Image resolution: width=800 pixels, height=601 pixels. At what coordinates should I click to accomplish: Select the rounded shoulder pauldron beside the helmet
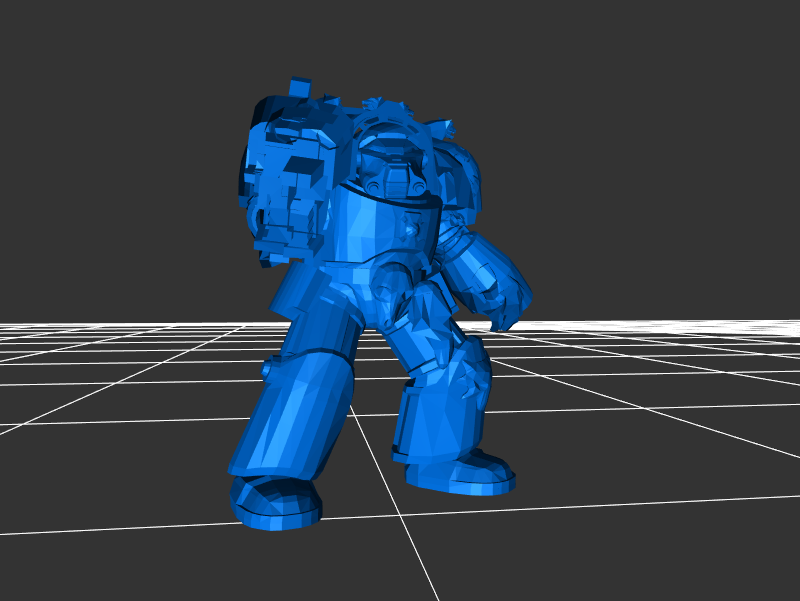pos(462,170)
